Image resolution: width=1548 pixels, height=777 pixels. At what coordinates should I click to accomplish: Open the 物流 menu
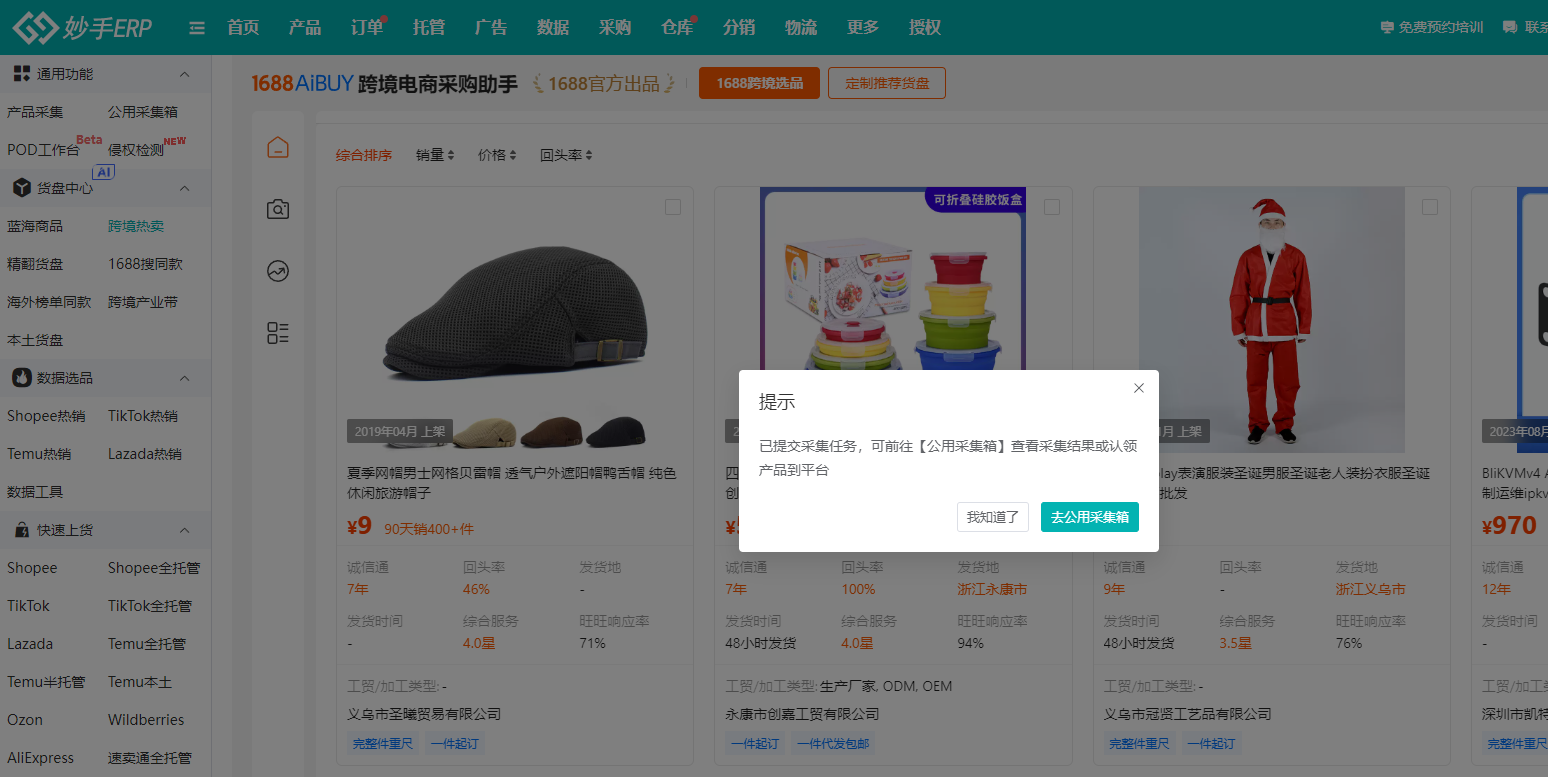click(801, 28)
